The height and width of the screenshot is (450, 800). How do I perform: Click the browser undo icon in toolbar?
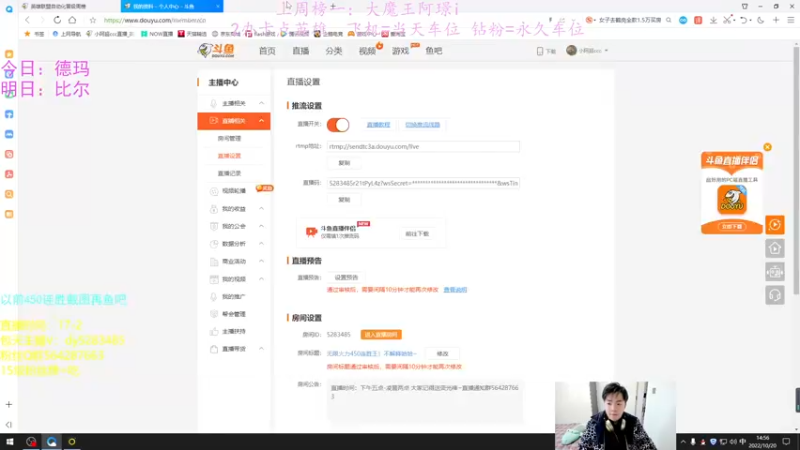coord(744,20)
